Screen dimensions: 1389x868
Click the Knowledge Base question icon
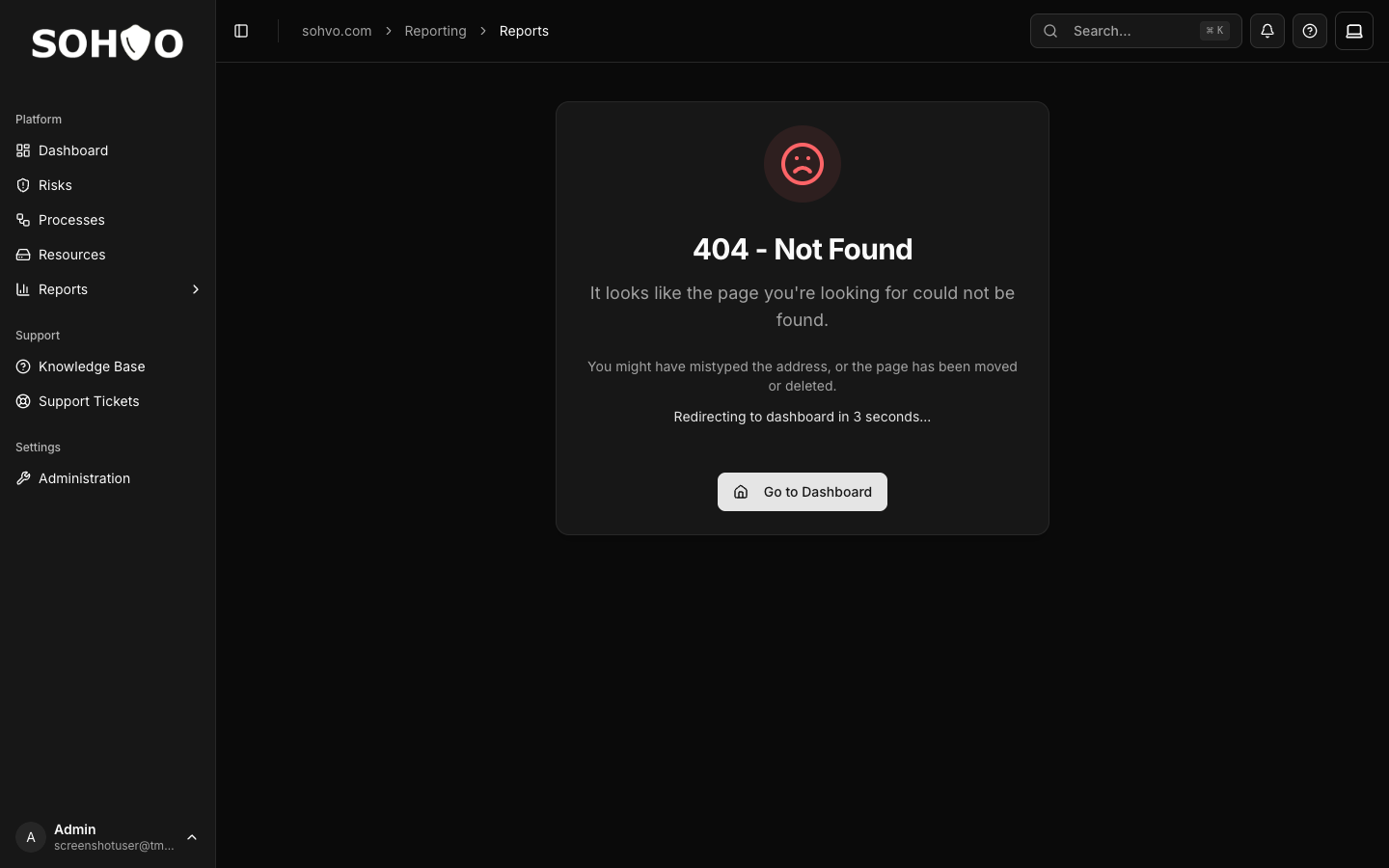pyautogui.click(x=23, y=366)
